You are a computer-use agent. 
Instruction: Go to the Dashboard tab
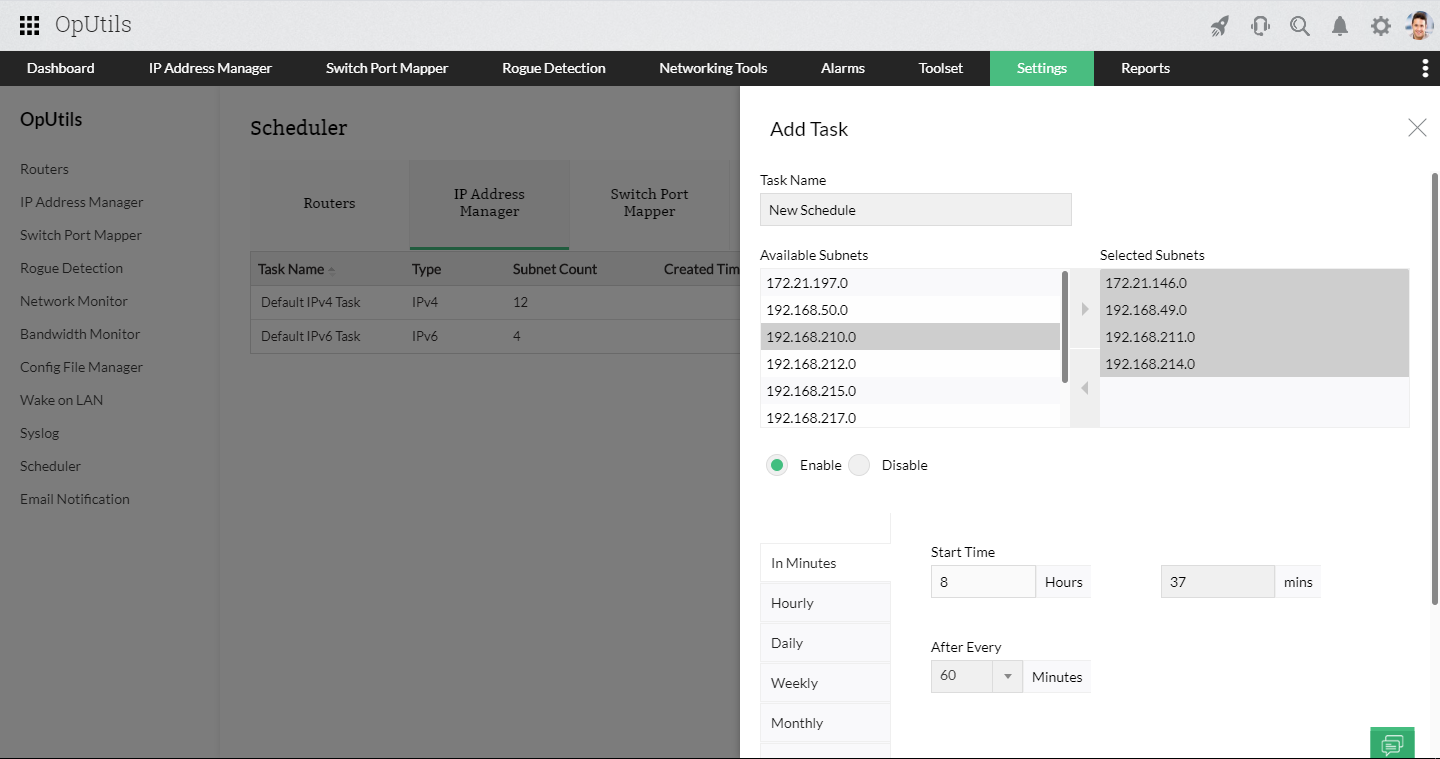coord(61,68)
